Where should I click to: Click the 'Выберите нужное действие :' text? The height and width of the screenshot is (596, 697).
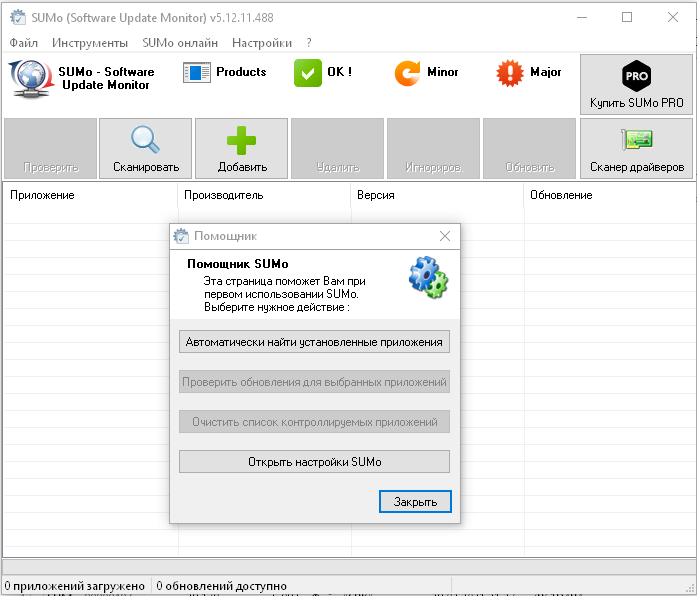(x=276, y=307)
